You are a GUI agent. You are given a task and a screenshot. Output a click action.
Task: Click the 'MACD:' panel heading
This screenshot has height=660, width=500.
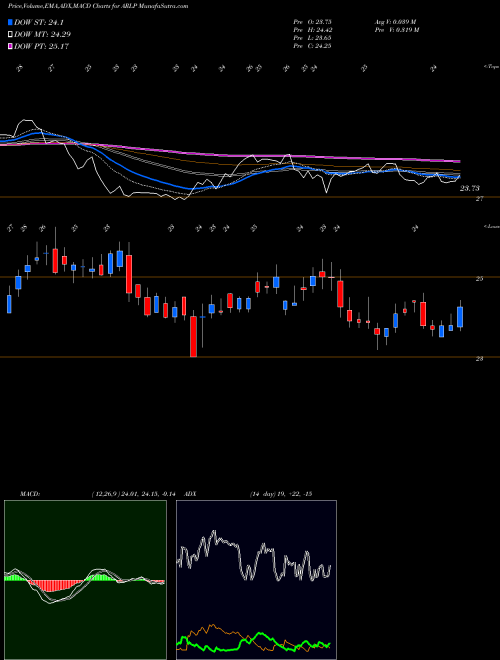click(29, 494)
